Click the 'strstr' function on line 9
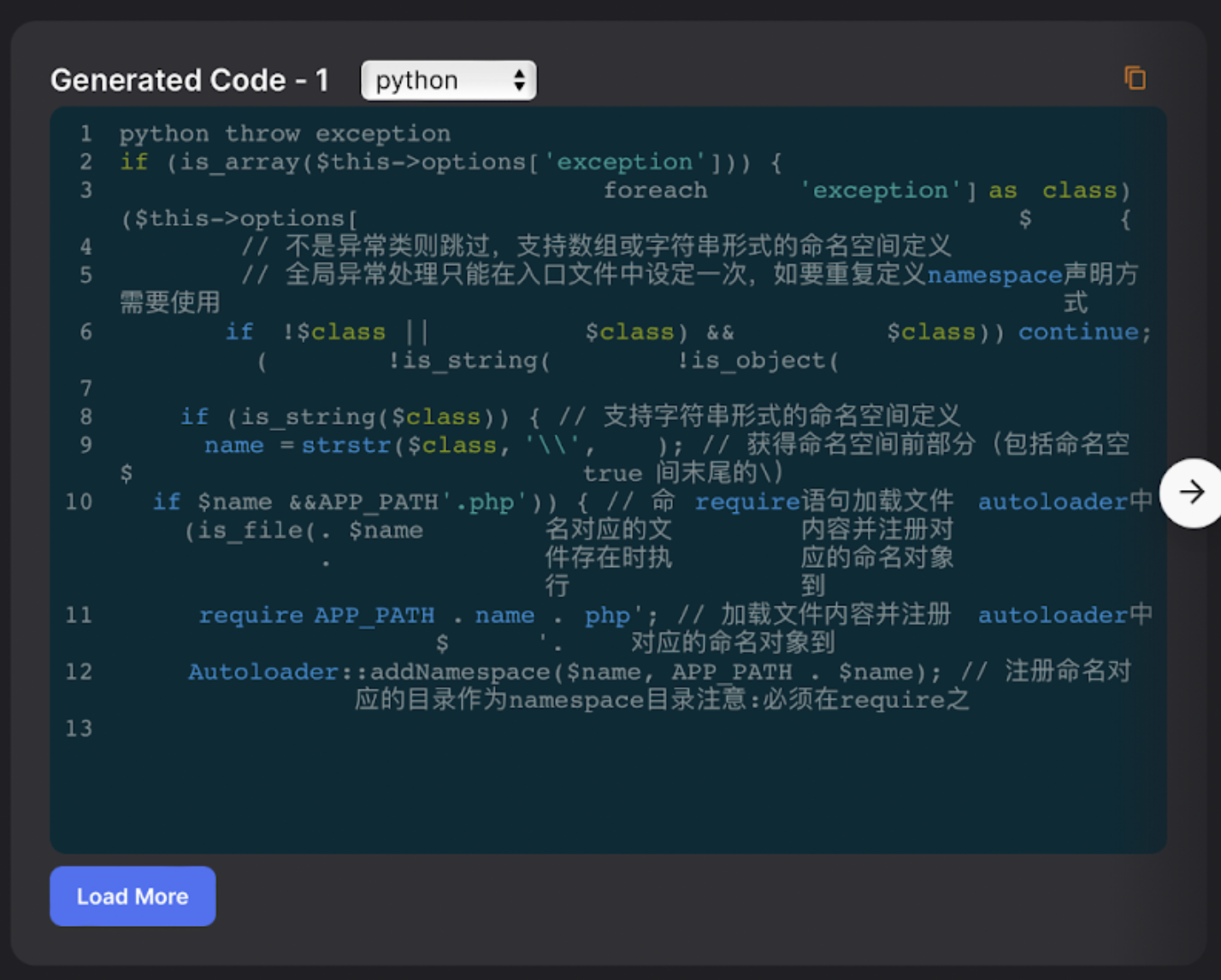 tap(346, 445)
